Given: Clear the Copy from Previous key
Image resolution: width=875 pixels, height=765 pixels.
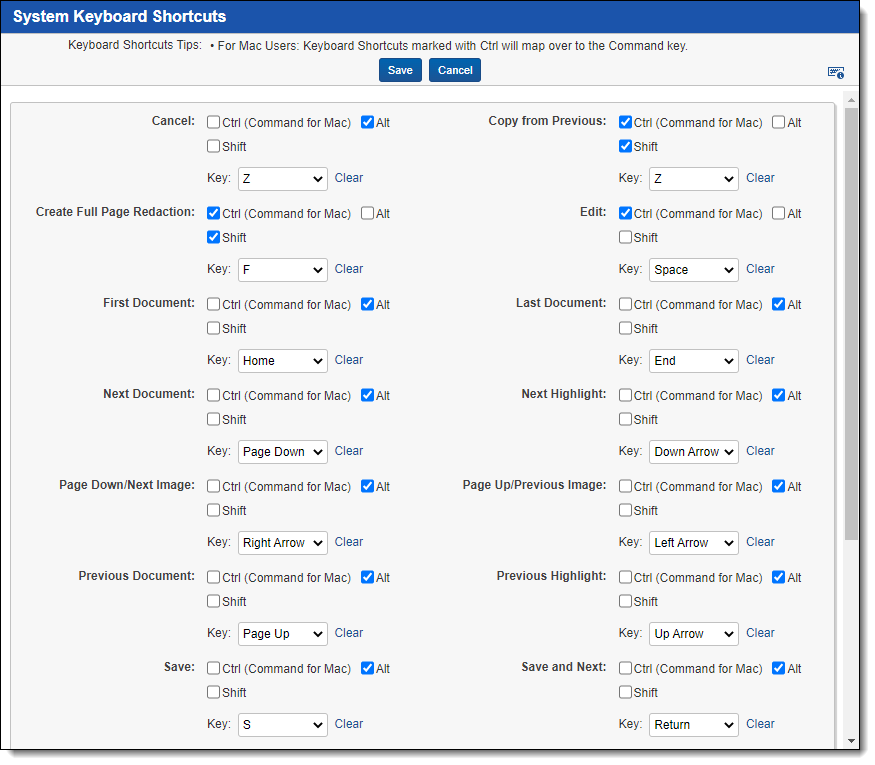Looking at the screenshot, I should coord(760,178).
